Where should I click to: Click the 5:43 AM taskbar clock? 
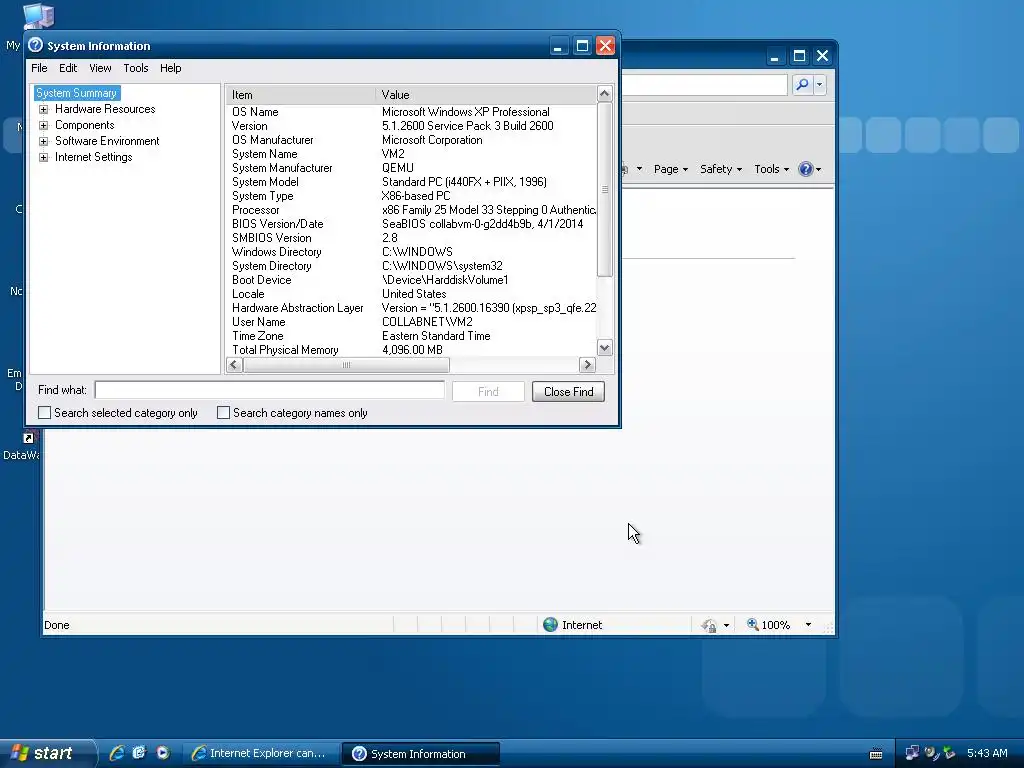pyautogui.click(x=987, y=753)
